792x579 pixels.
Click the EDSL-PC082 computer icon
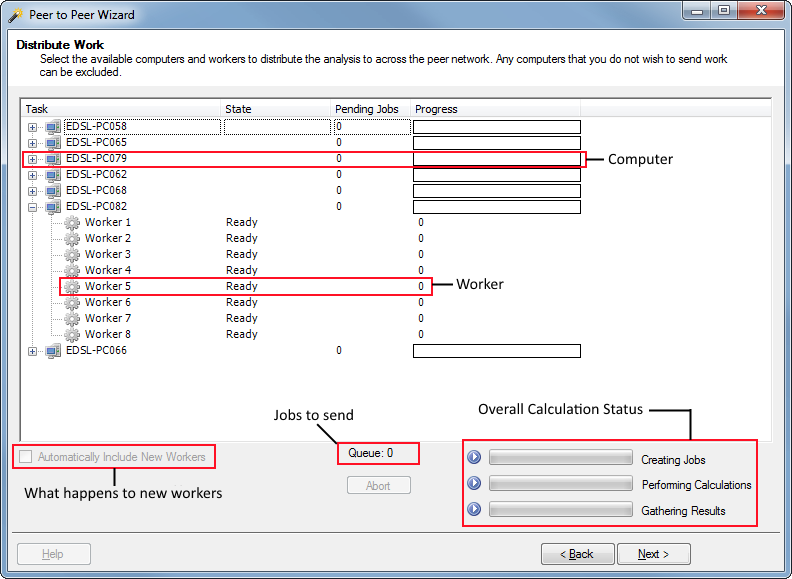click(x=53, y=207)
